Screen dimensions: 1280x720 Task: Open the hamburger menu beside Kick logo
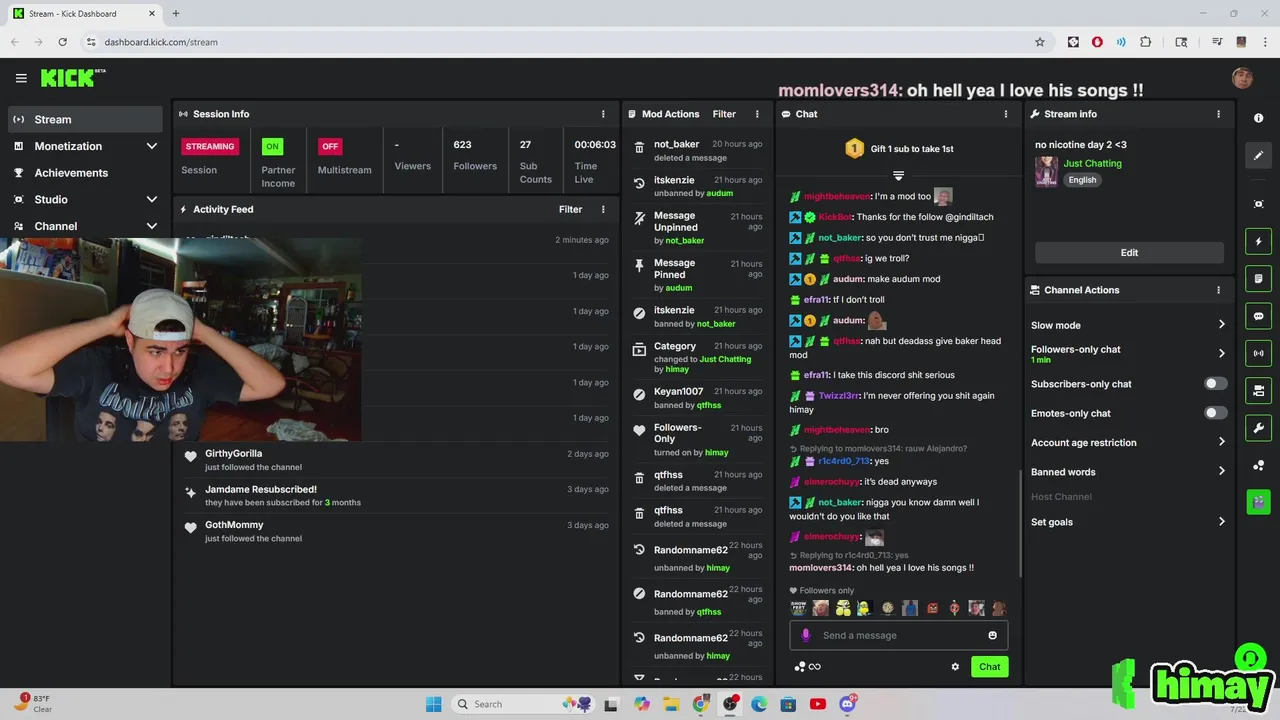point(21,78)
